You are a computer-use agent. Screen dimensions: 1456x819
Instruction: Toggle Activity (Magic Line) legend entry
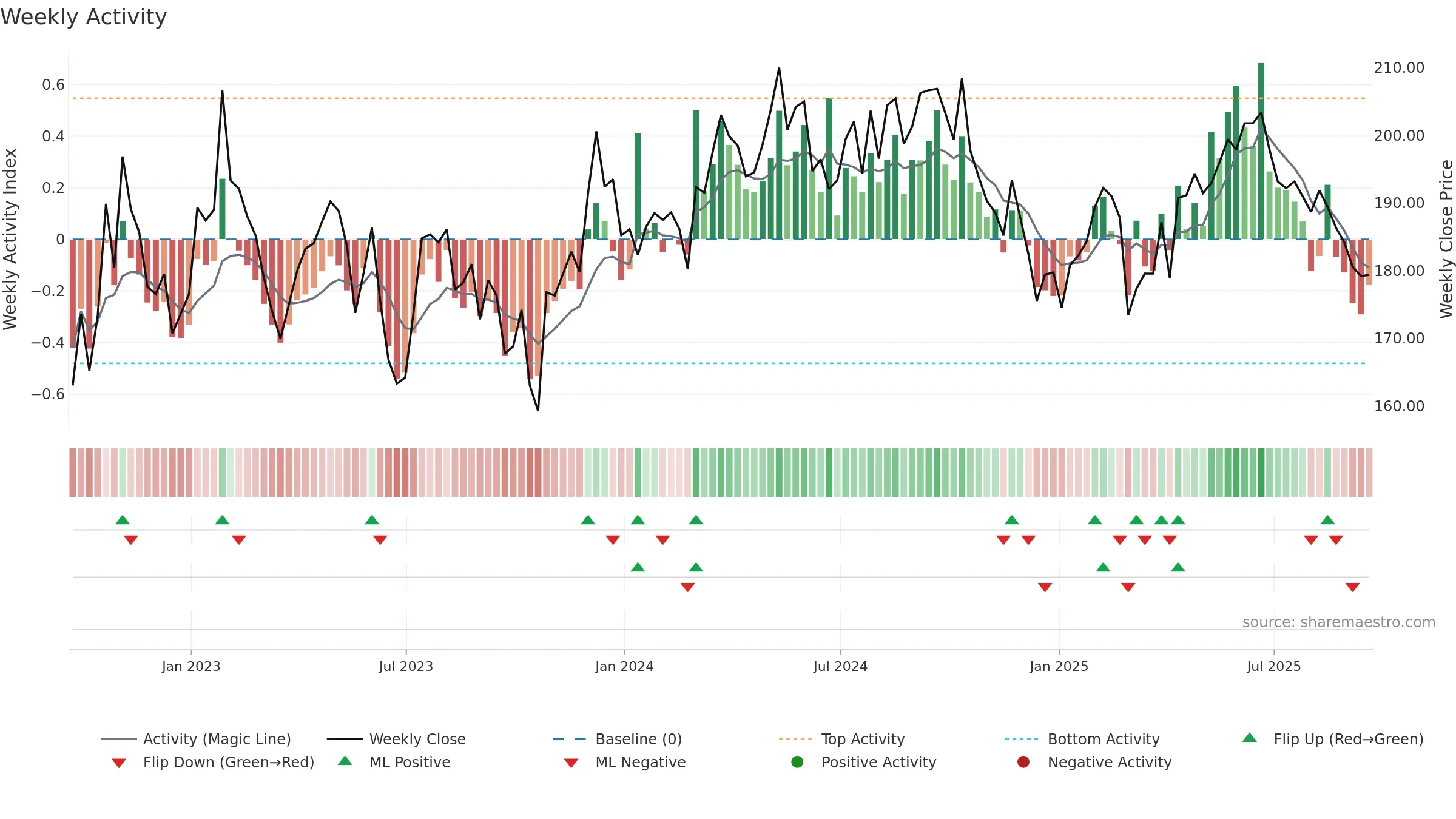pyautogui.click(x=196, y=739)
